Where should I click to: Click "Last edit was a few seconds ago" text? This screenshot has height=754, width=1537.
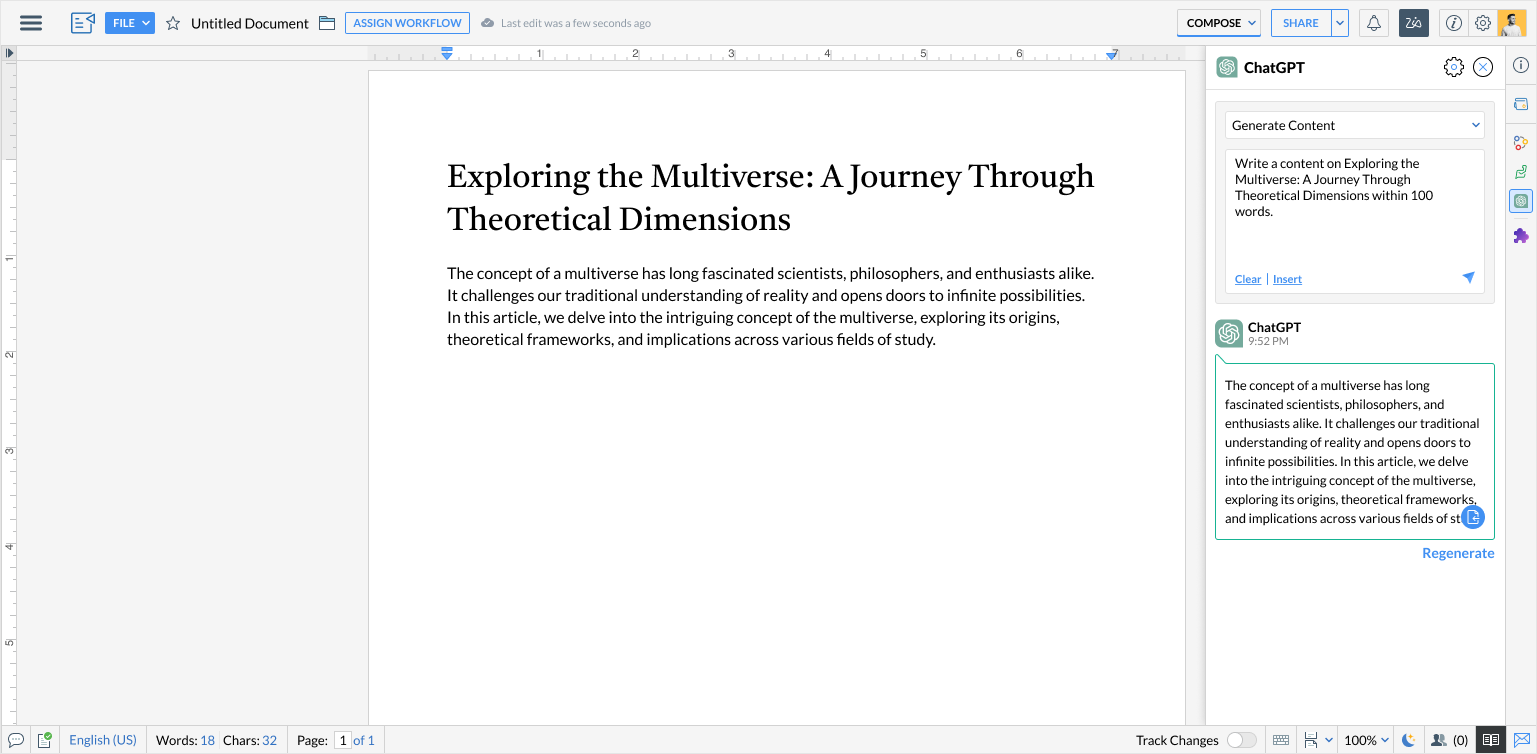point(575,23)
